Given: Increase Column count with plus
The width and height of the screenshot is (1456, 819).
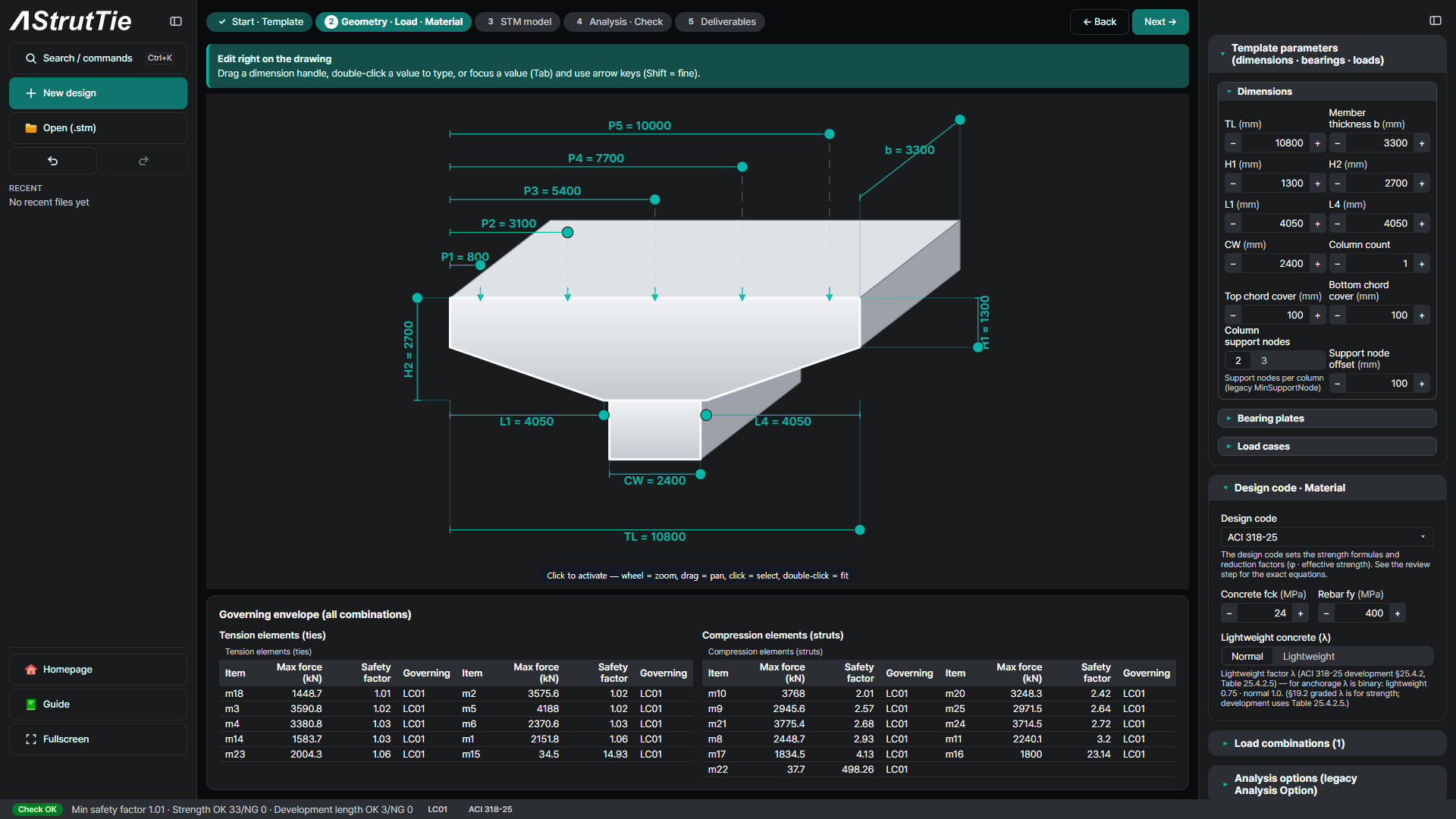Looking at the screenshot, I should click(1422, 264).
